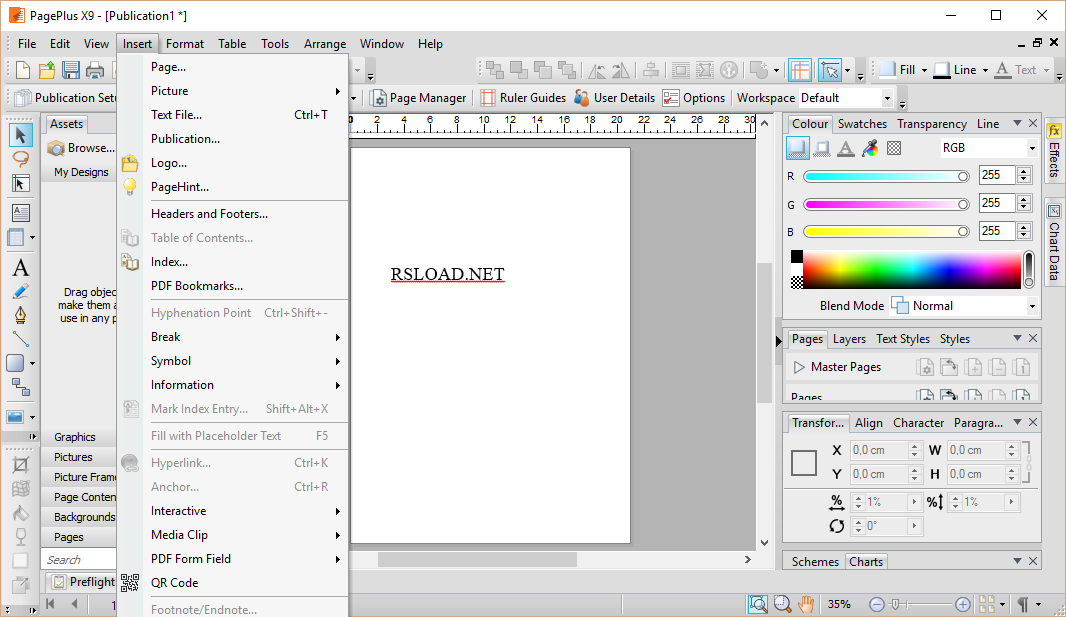Image resolution: width=1066 pixels, height=617 pixels.
Task: Click the Print icon in the toolbar
Action: pos(95,70)
